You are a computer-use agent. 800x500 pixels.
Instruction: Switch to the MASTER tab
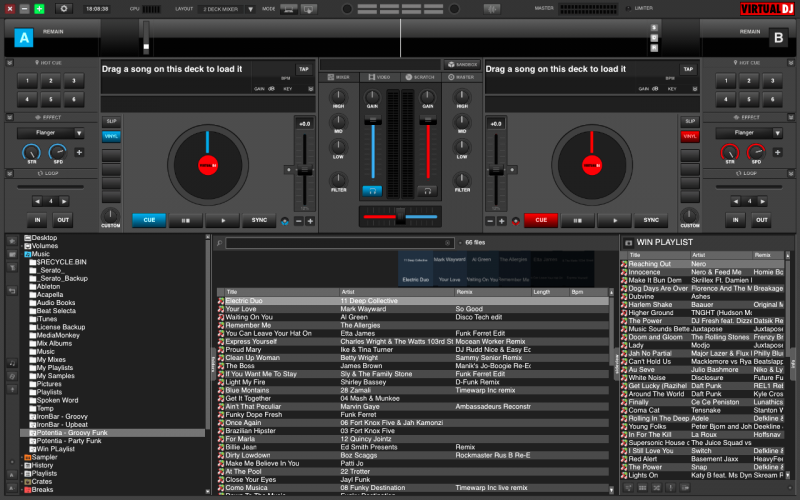tap(461, 77)
